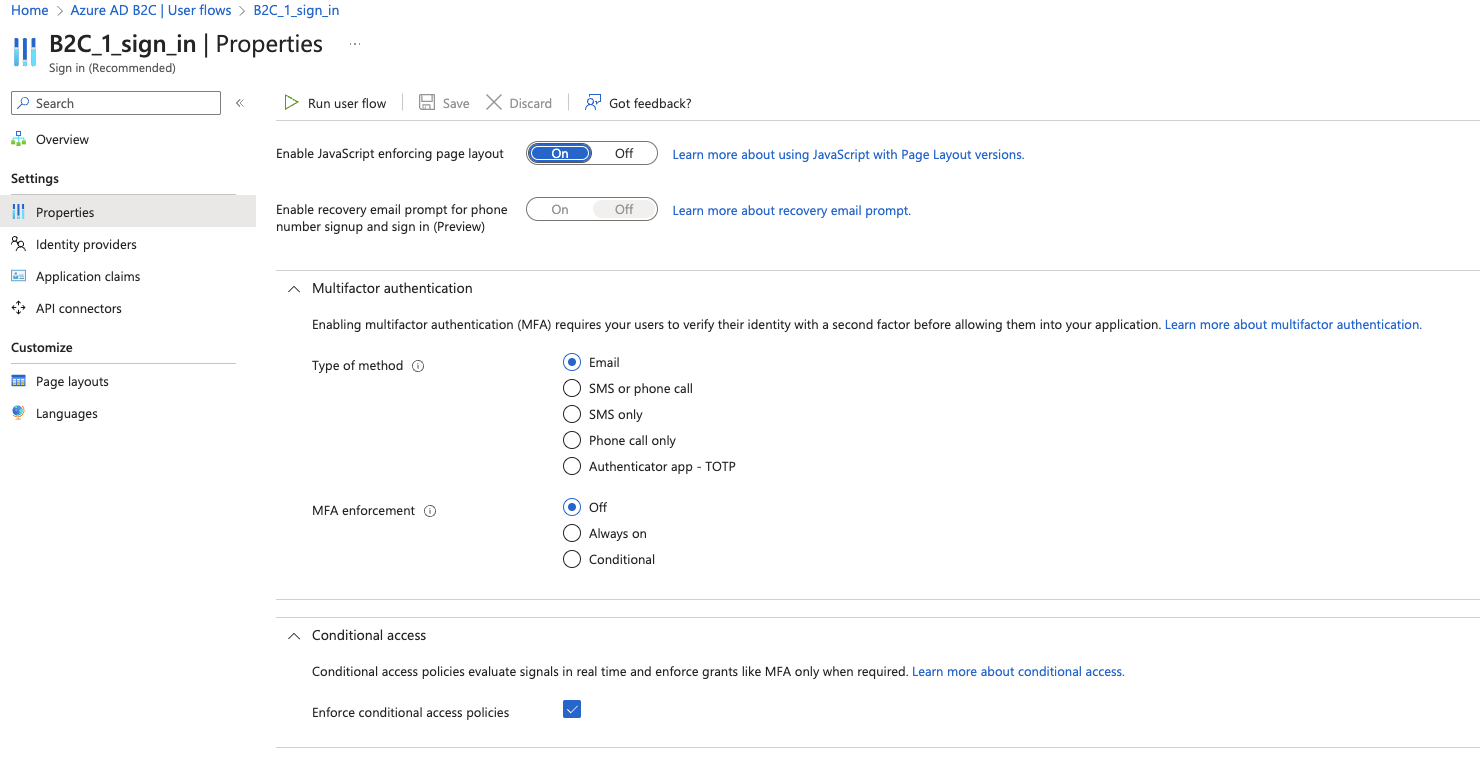
Task: Go to Azure AD B2C User flows breadcrumb
Action: click(151, 10)
